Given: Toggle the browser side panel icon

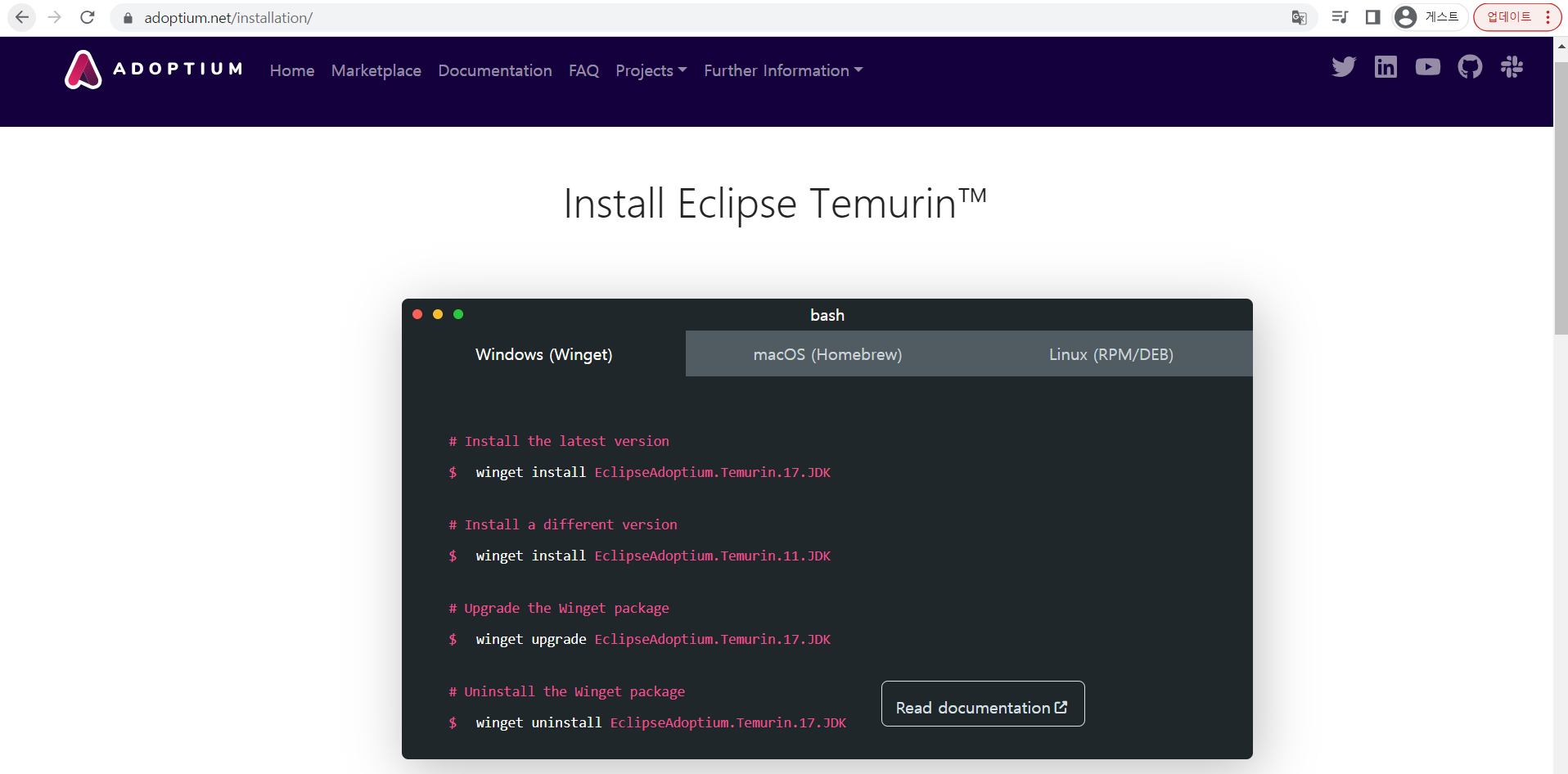Looking at the screenshot, I should 1373,17.
